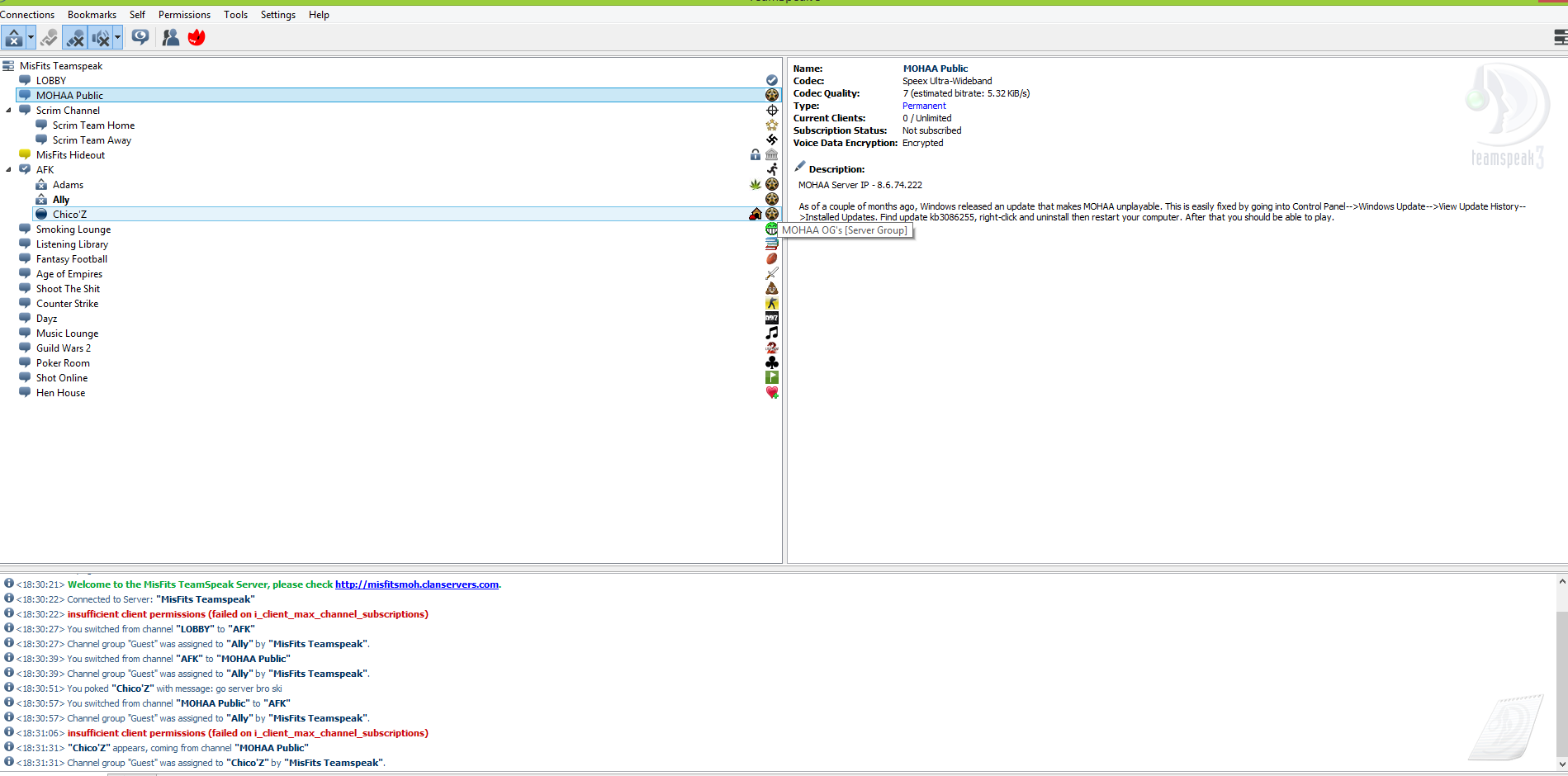1568x776 pixels.
Task: Collapse the Scrim Channel tree arrow
Action: [9, 111]
